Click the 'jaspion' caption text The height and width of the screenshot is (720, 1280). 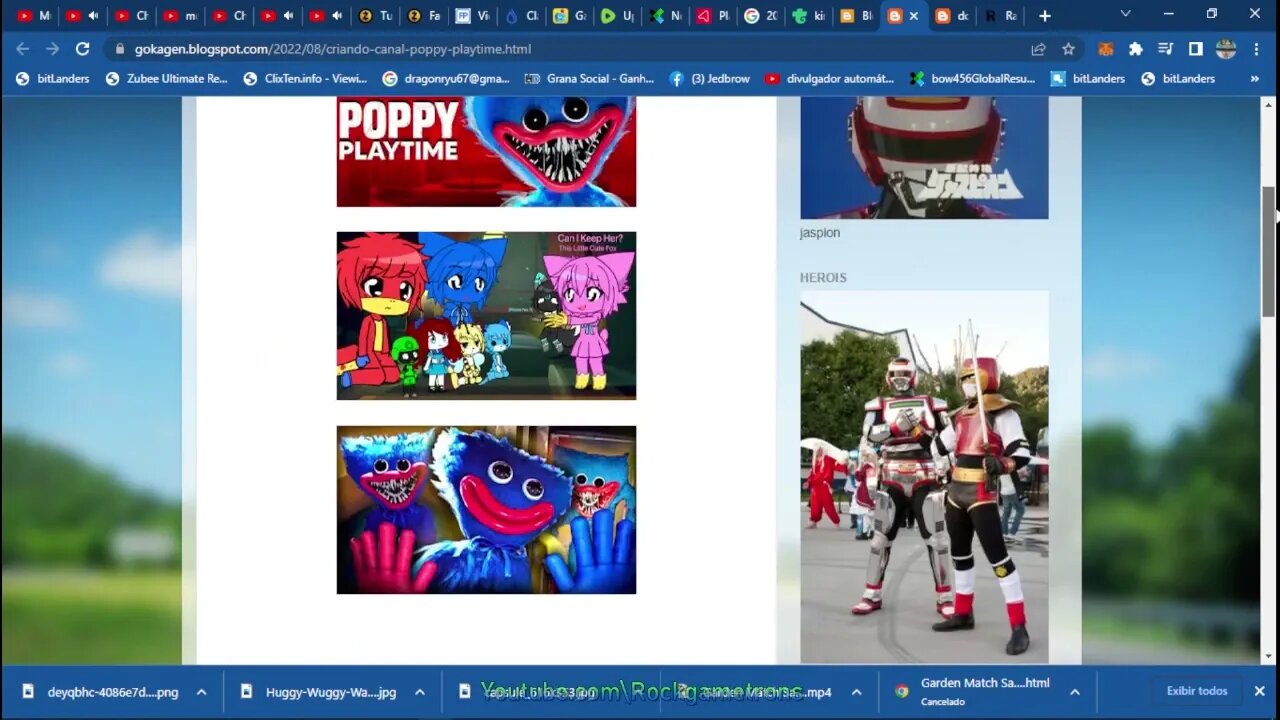click(x=820, y=233)
